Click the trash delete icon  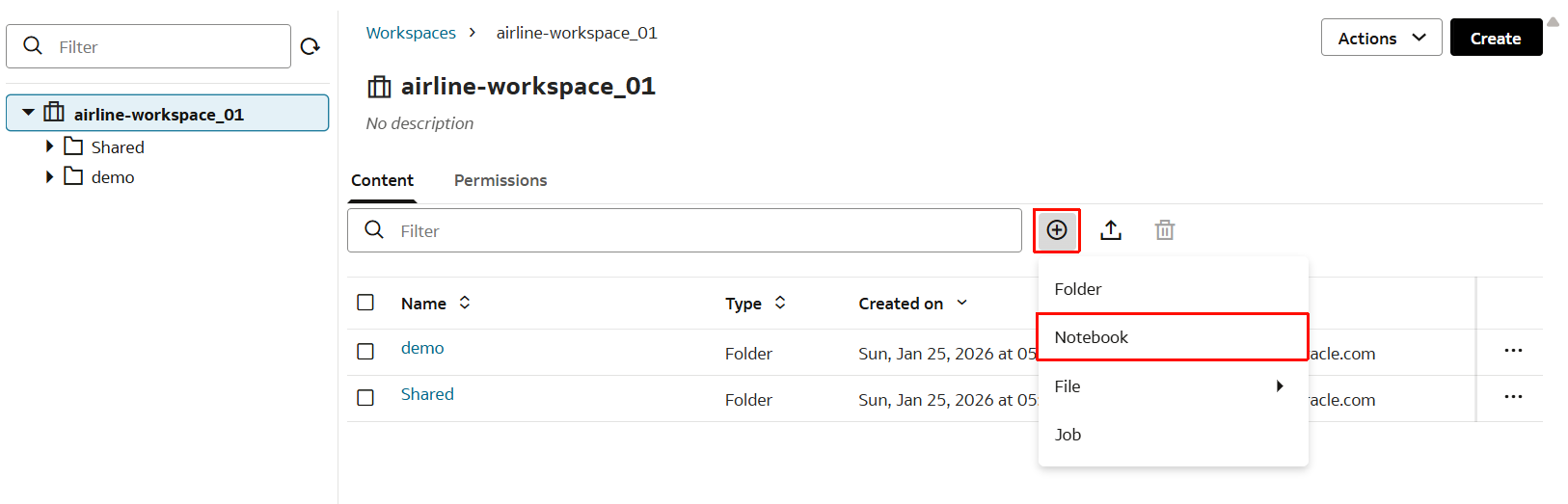tap(1165, 230)
